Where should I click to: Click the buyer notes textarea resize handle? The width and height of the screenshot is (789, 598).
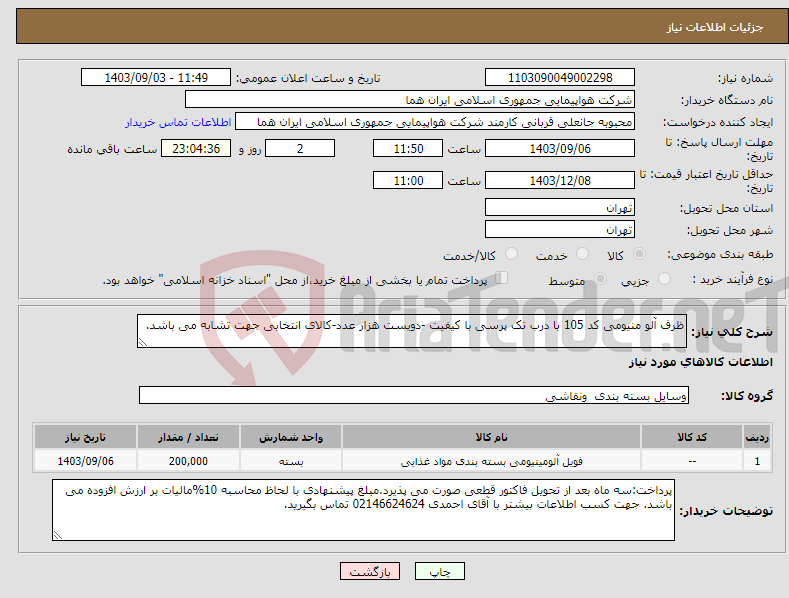coord(58,536)
